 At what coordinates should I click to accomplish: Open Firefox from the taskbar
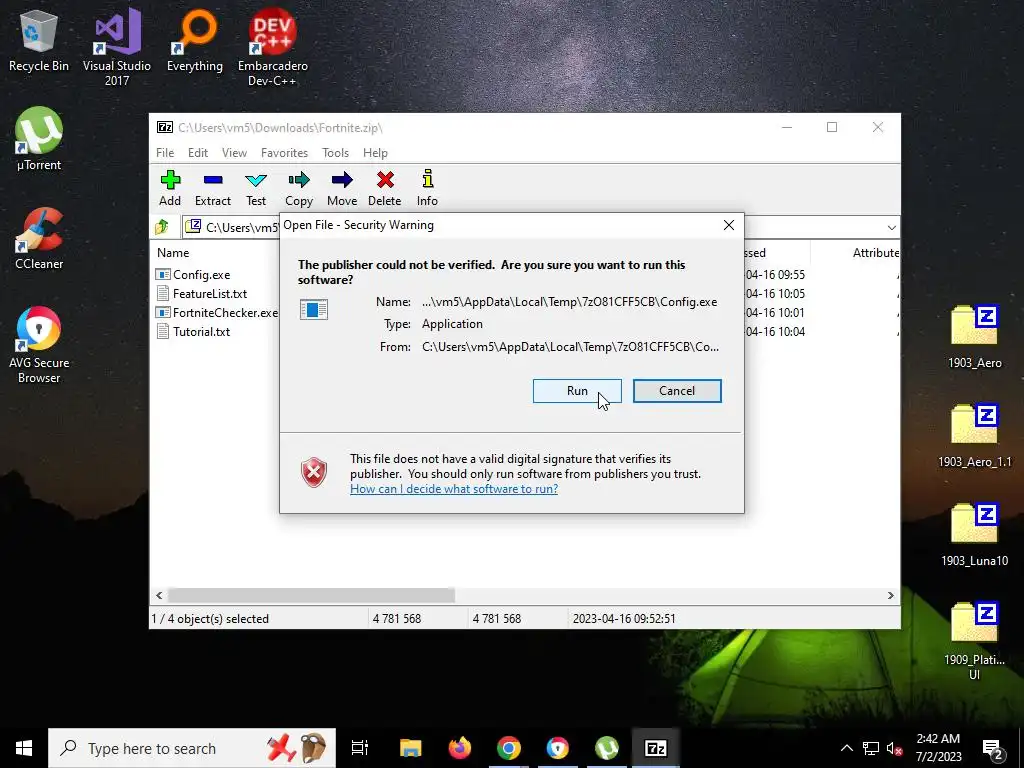460,748
